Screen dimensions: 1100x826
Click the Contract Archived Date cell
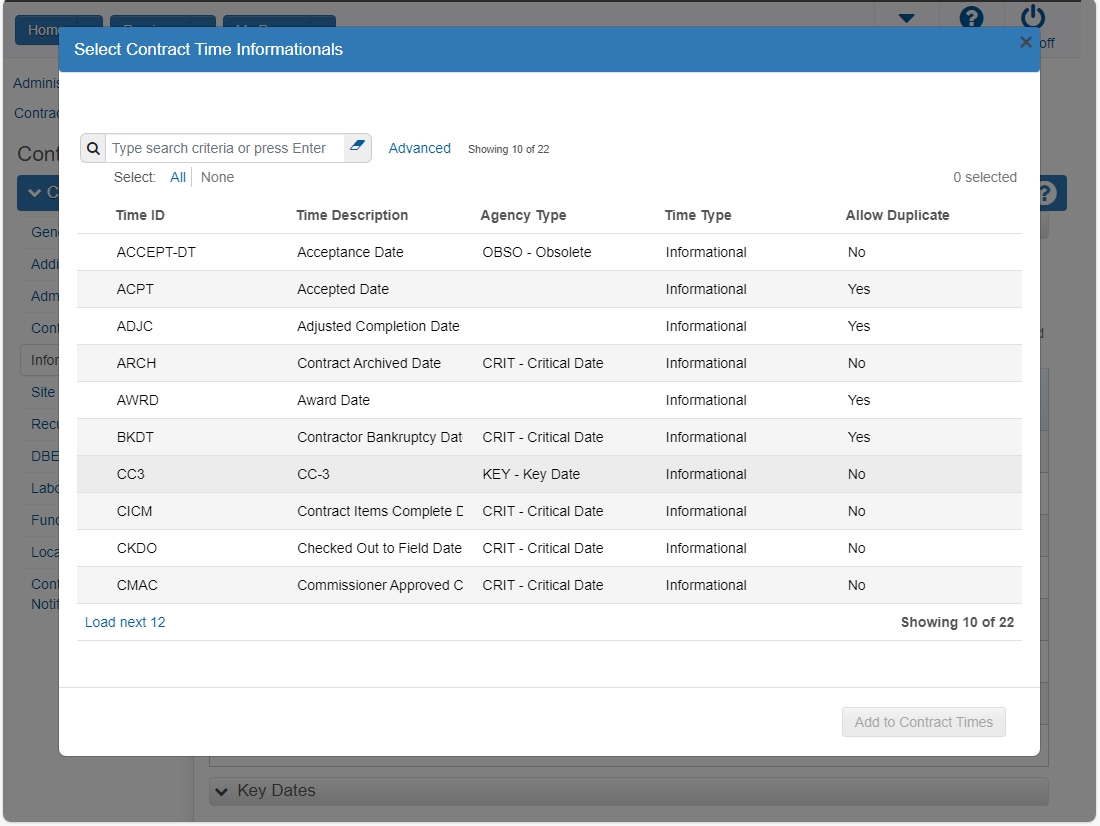tap(369, 364)
